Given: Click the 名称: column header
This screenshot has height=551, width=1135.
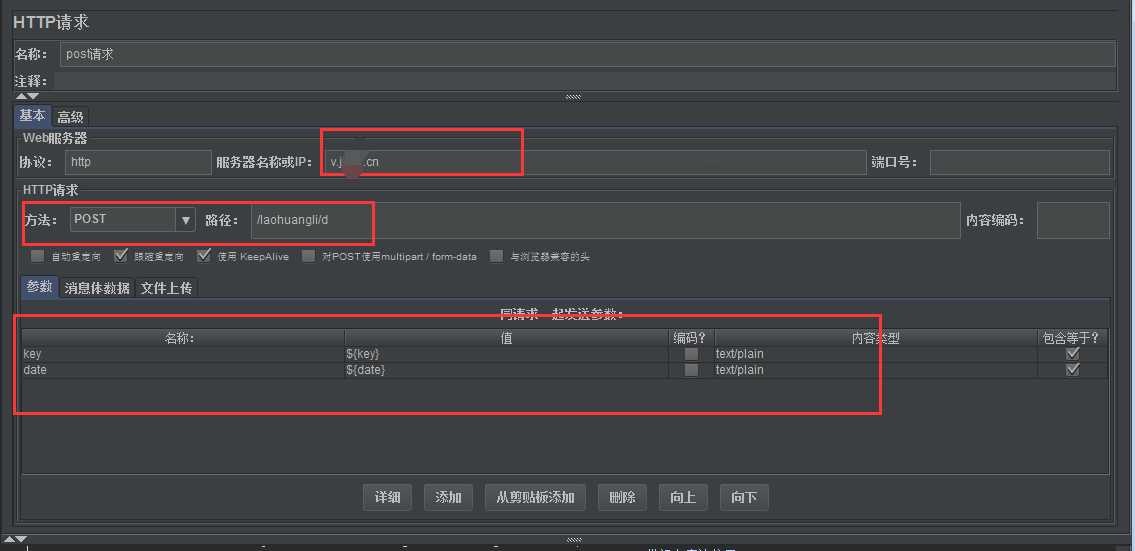Looking at the screenshot, I should pos(183,338).
